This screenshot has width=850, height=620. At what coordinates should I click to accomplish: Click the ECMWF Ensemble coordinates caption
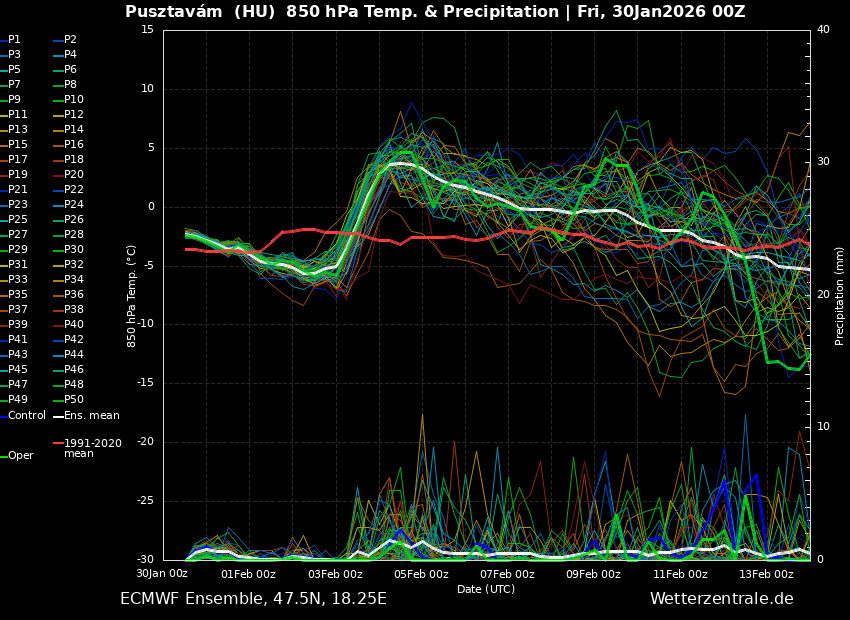click(253, 599)
